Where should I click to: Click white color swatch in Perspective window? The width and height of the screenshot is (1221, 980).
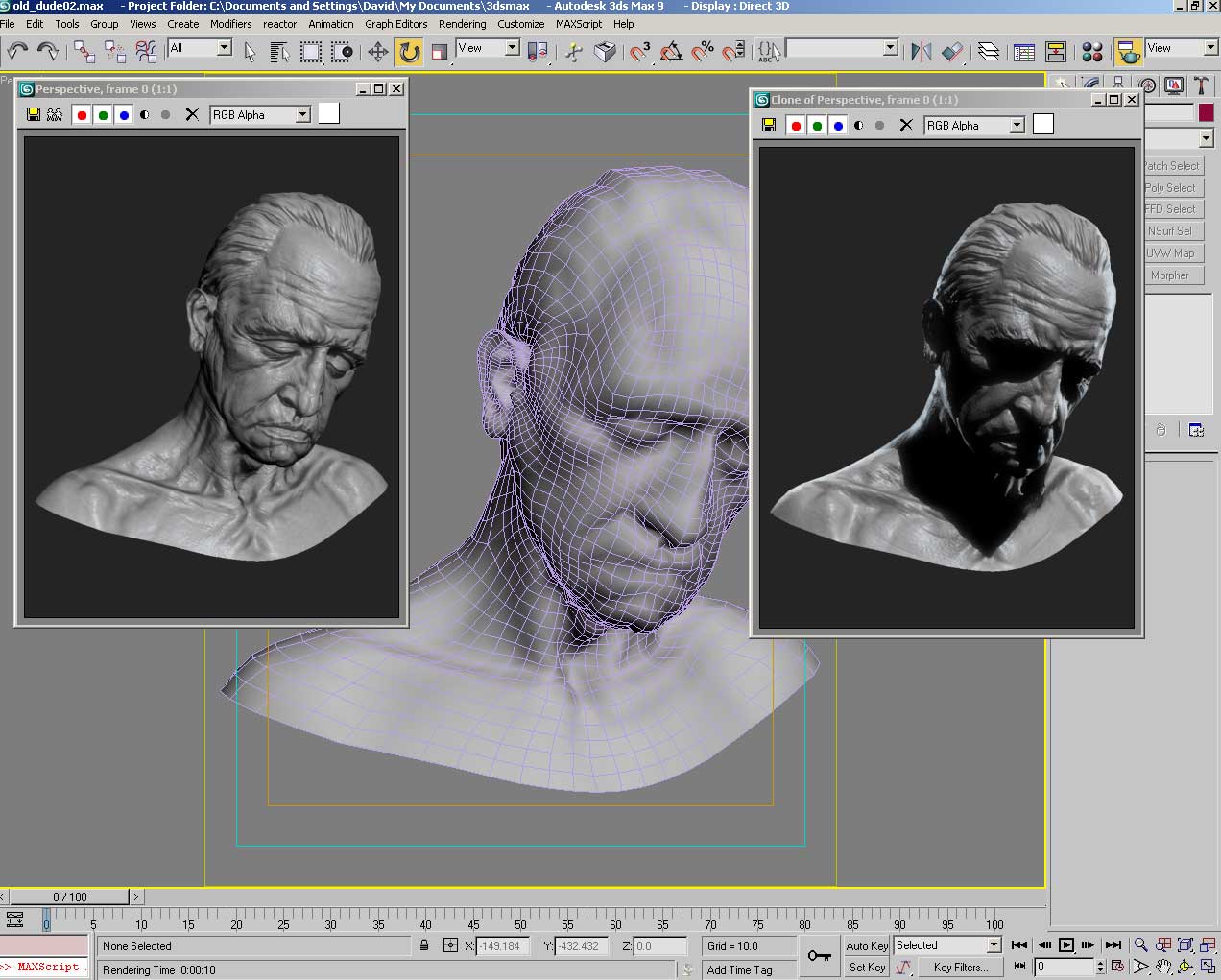(328, 113)
